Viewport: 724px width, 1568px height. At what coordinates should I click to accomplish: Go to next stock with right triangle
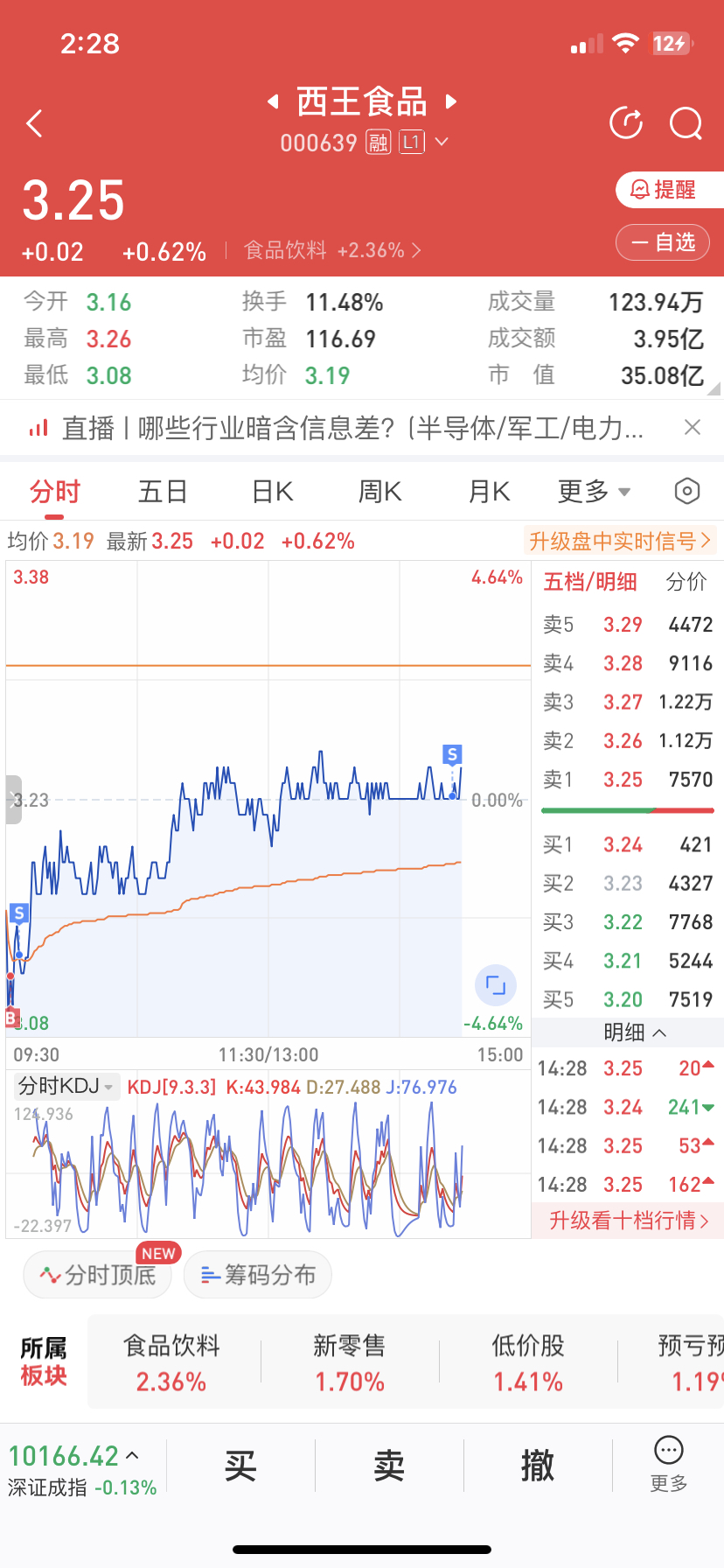(x=451, y=101)
